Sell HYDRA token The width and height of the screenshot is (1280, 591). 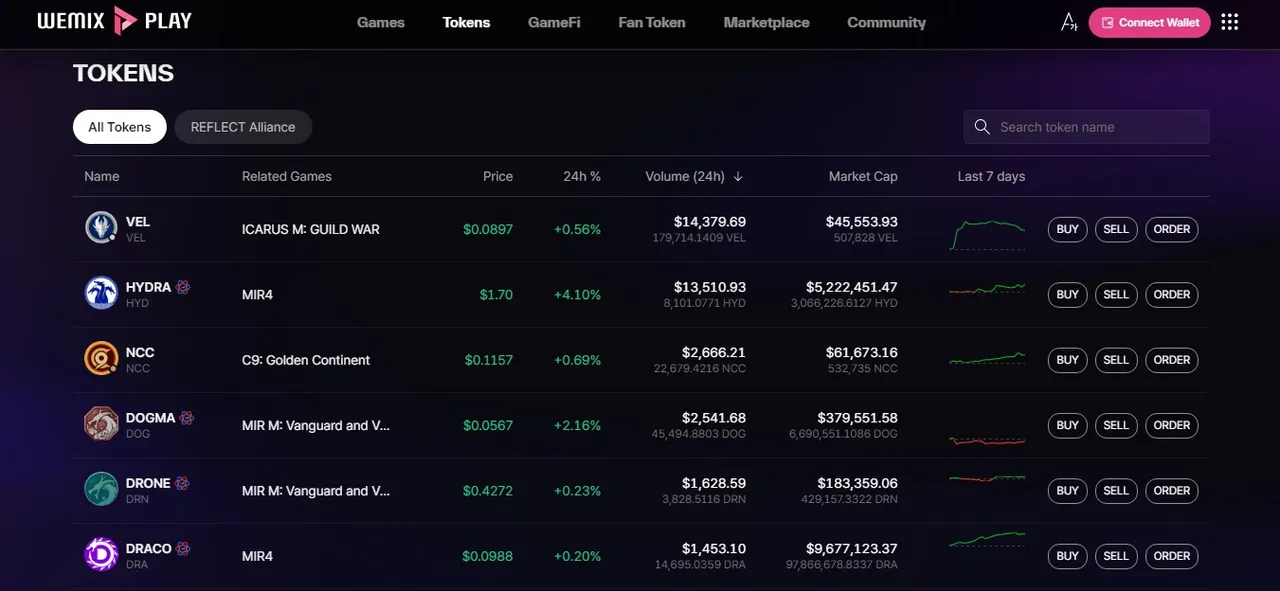tap(1116, 294)
